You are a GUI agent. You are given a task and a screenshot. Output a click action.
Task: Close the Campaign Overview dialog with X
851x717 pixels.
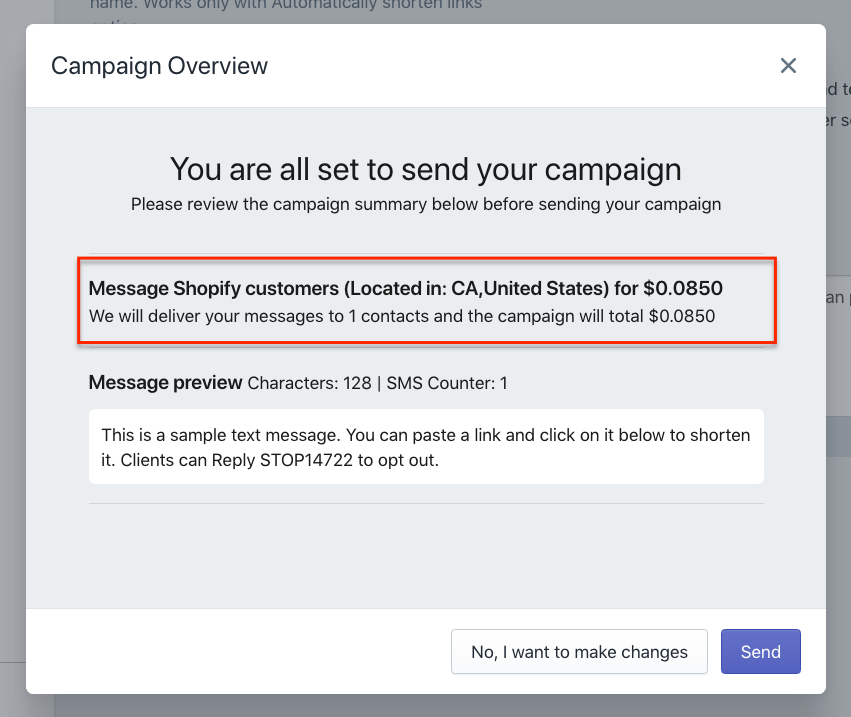click(x=788, y=66)
